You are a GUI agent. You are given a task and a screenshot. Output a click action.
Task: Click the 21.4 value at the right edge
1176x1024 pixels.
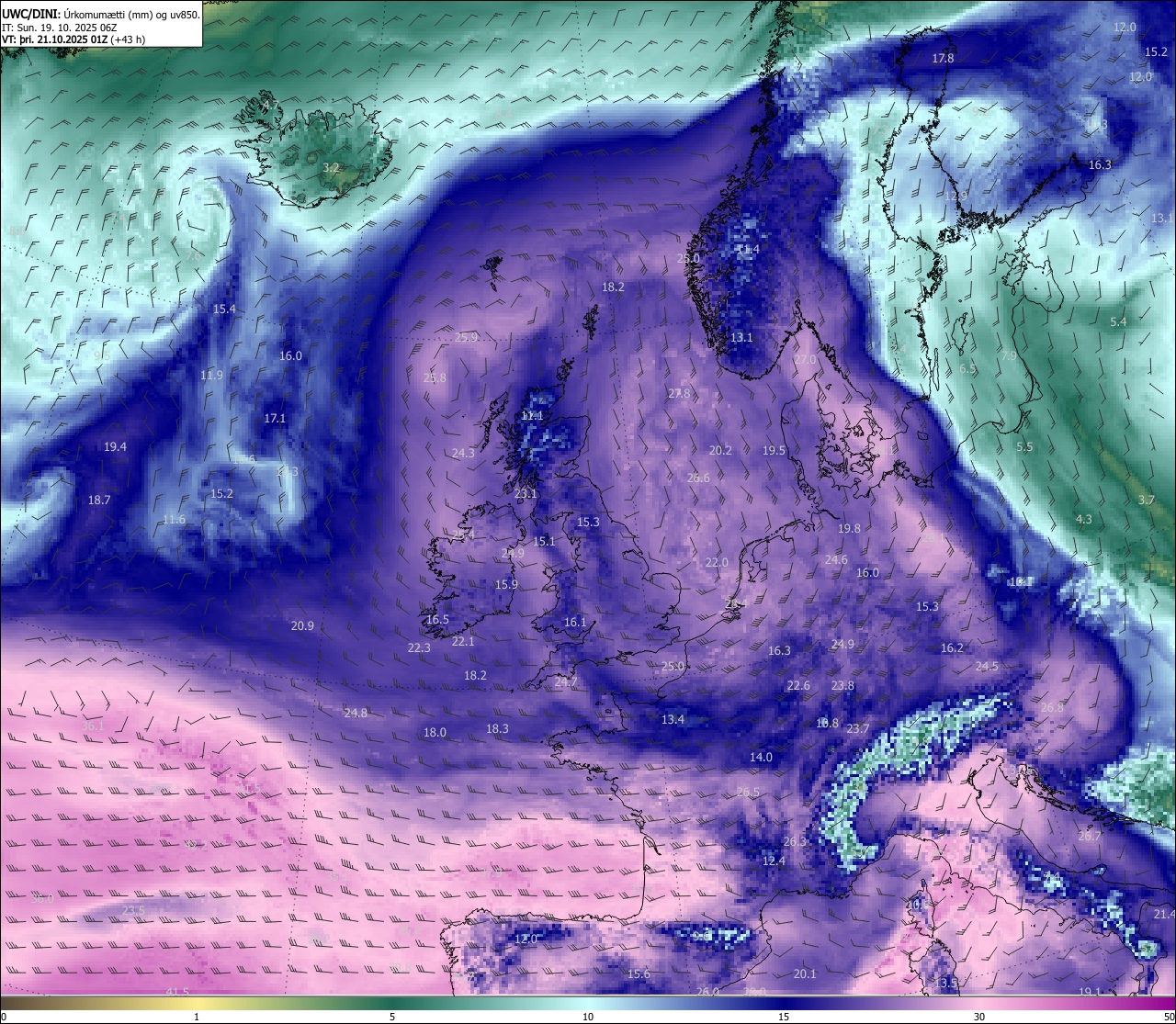[x=1164, y=914]
